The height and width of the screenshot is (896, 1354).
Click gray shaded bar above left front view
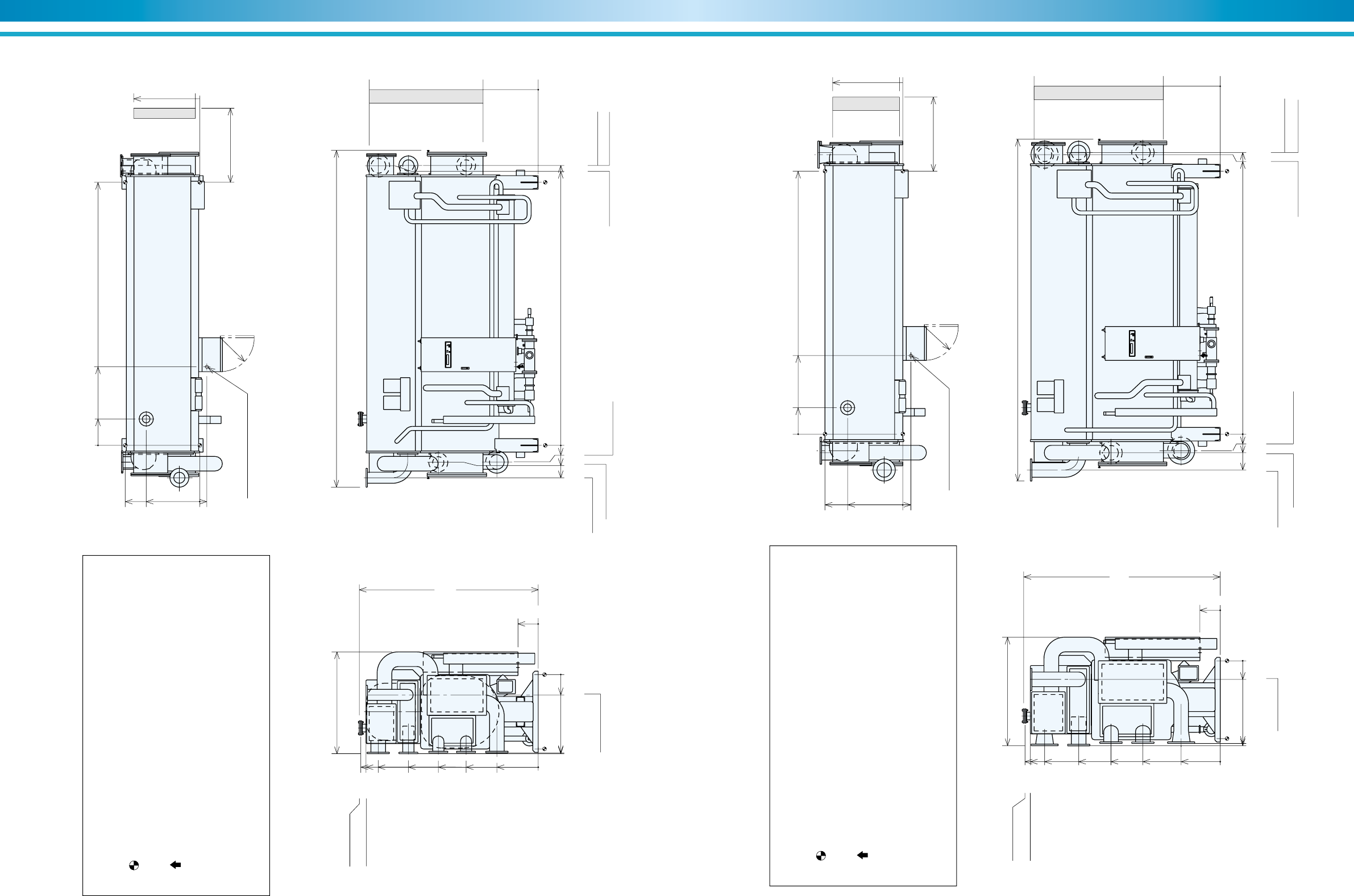(426, 96)
